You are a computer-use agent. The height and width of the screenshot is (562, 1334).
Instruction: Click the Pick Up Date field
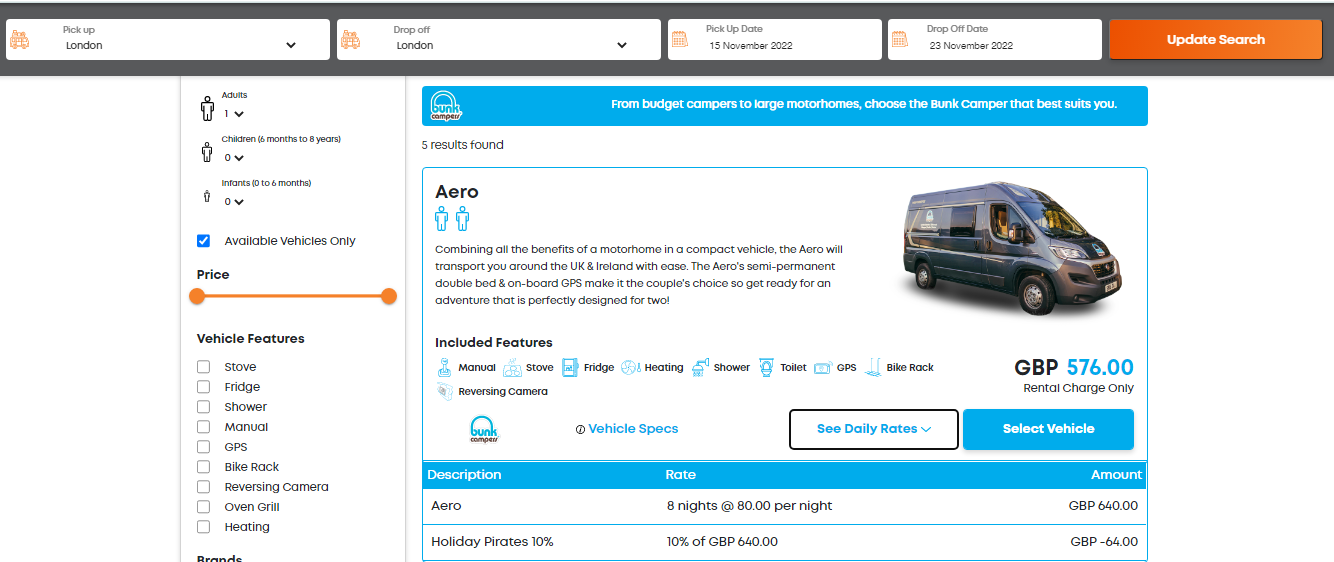point(775,40)
